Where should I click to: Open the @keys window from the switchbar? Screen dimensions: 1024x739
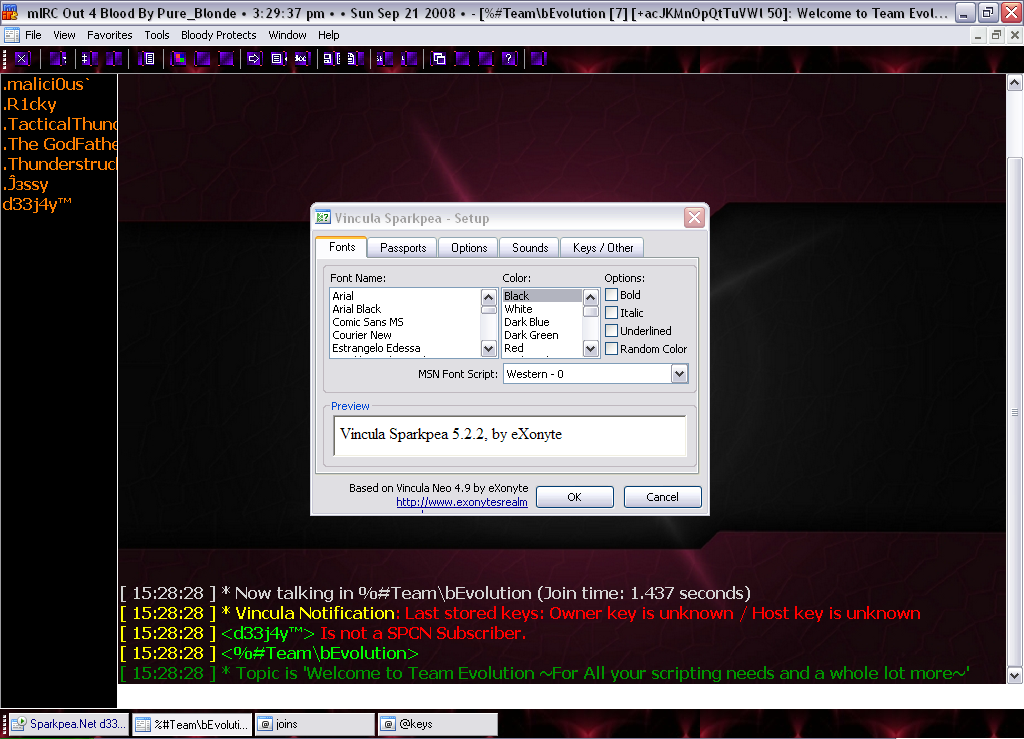click(x=438, y=724)
